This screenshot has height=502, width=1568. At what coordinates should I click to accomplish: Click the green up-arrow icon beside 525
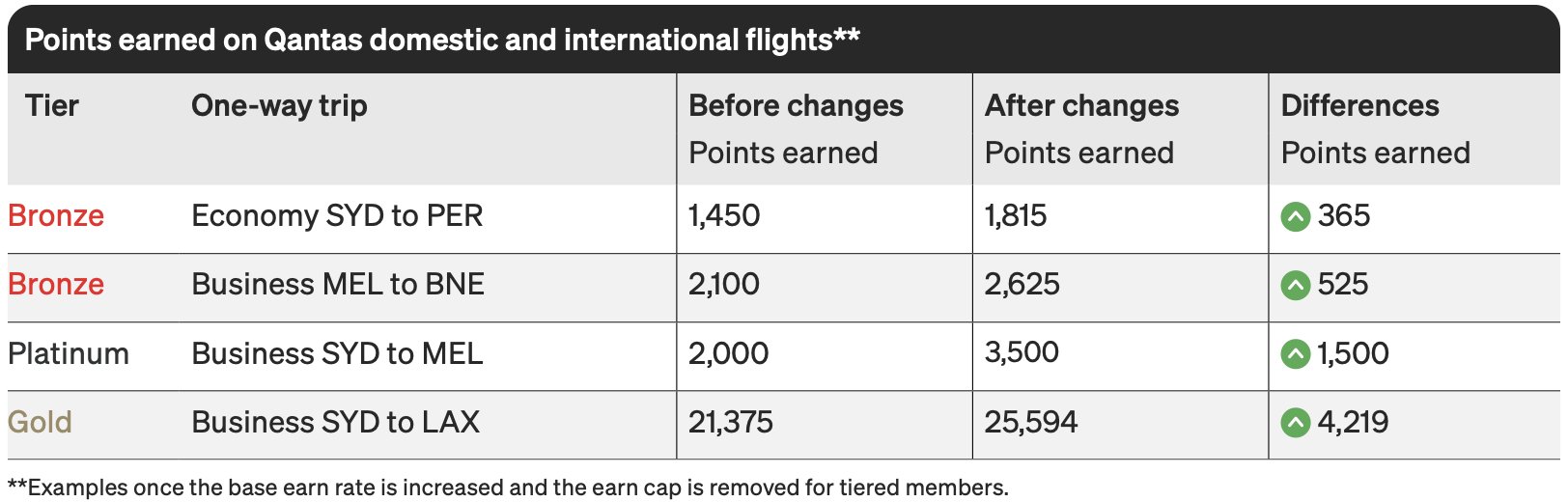[1295, 285]
